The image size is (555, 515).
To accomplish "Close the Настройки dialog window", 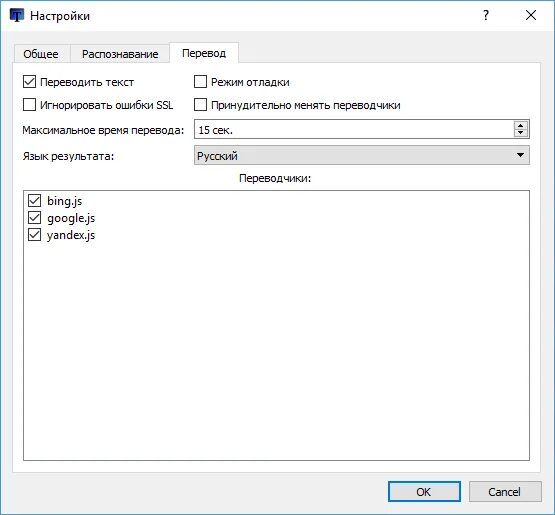I will pyautogui.click(x=531, y=15).
